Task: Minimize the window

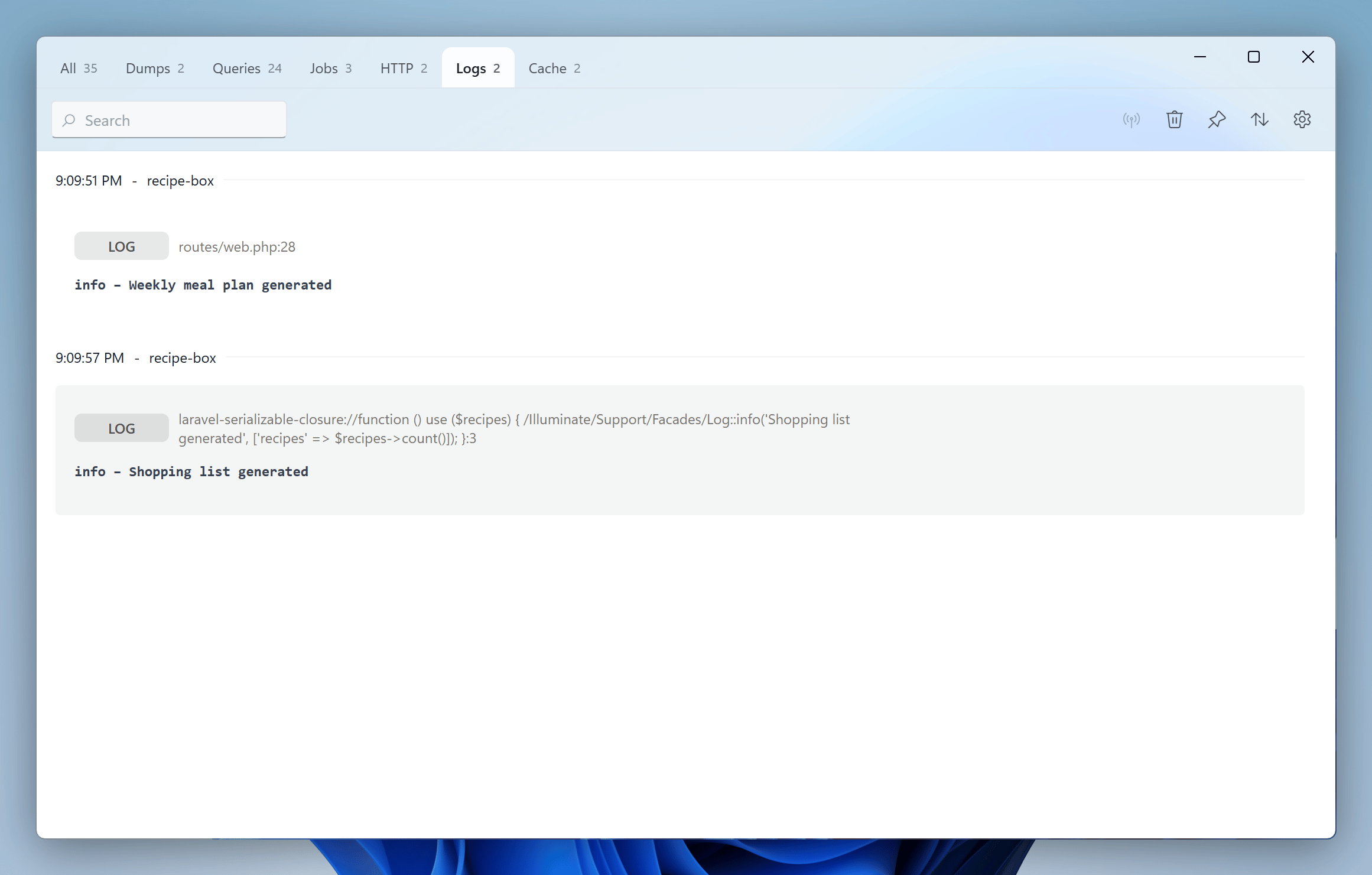Action: point(1200,57)
